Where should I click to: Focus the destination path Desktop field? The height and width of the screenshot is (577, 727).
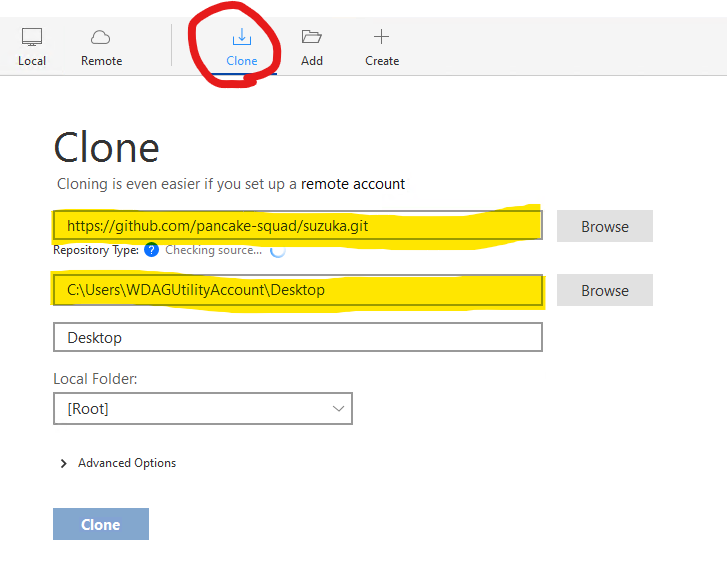click(298, 290)
